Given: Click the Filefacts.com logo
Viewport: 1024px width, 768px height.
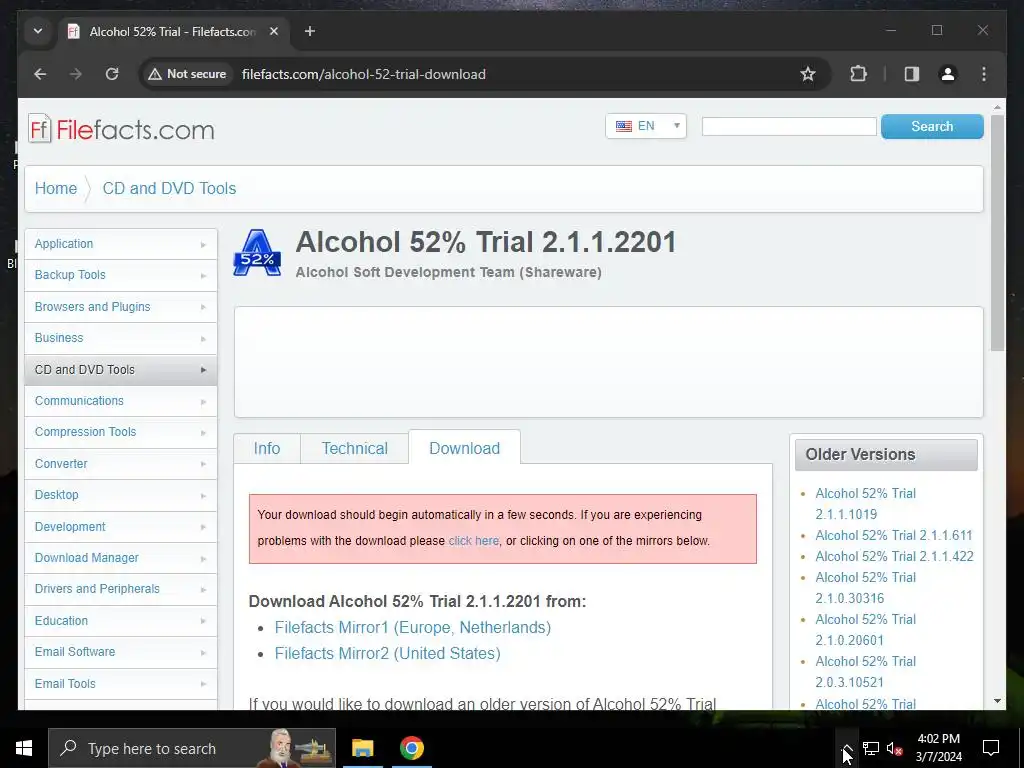Looking at the screenshot, I should tap(121, 129).
